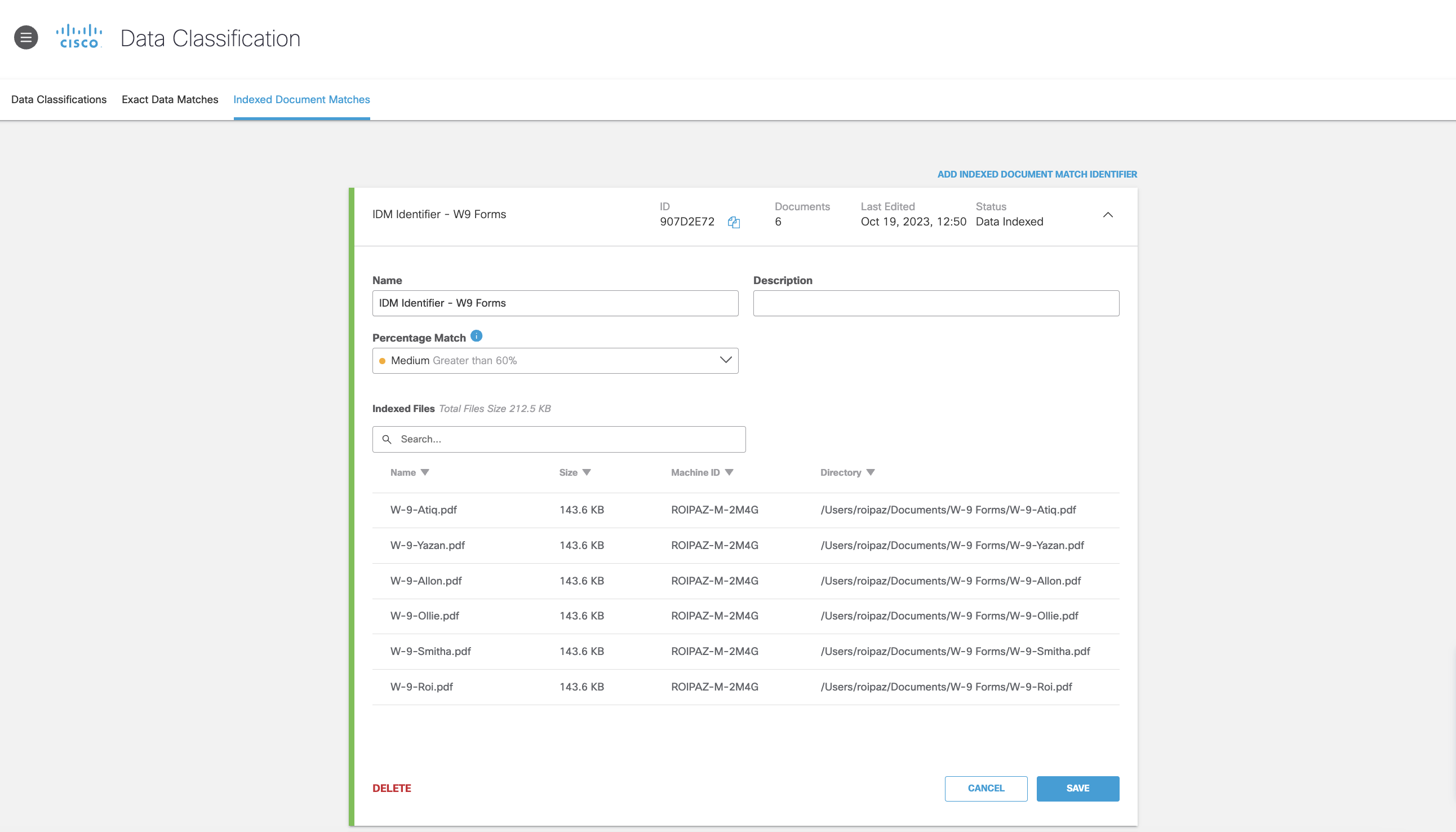
Task: Select the W-9-Roi.pdf file name
Action: click(421, 686)
